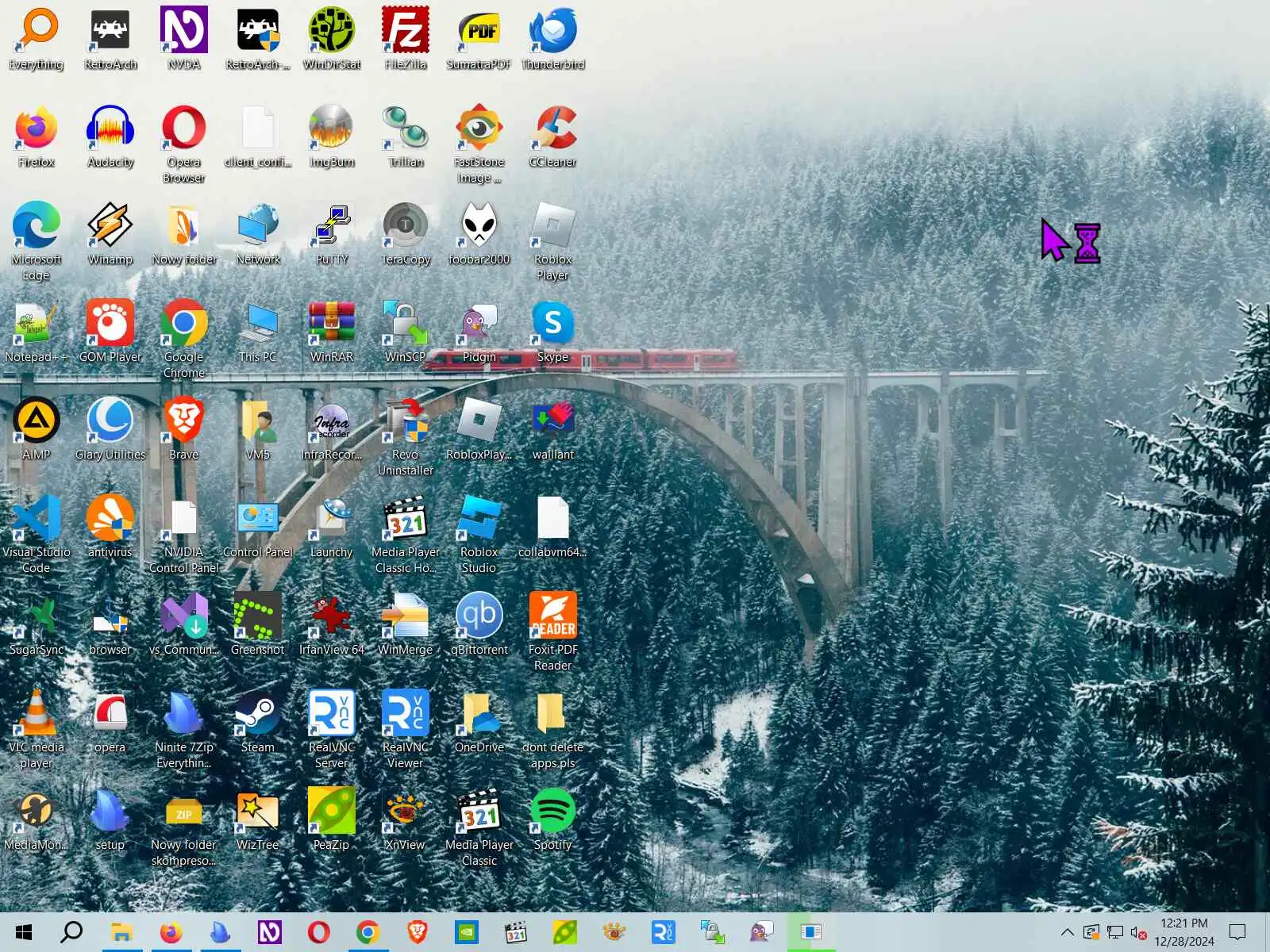Open PuTTY desktop shortcut
Viewport: 1270px width, 952px height.
[332, 233]
